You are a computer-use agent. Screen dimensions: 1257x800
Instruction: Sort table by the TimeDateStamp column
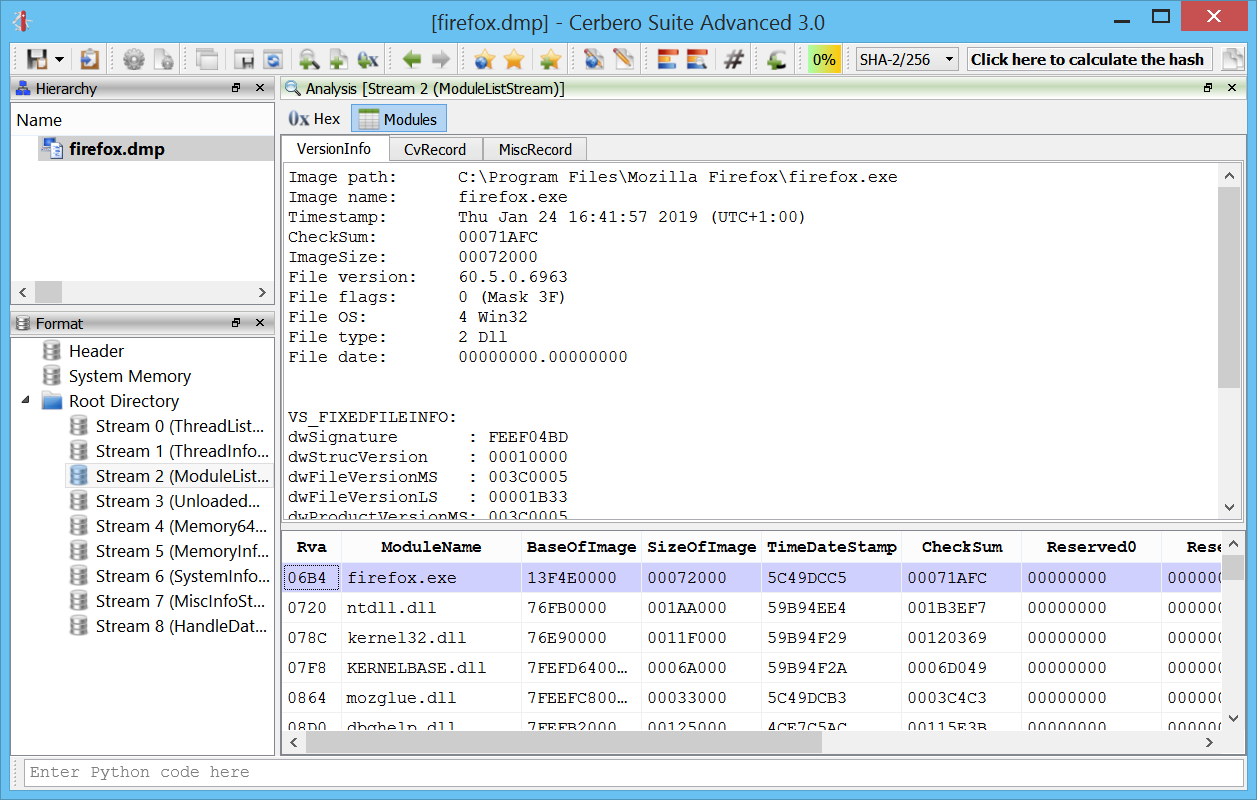coord(831,547)
